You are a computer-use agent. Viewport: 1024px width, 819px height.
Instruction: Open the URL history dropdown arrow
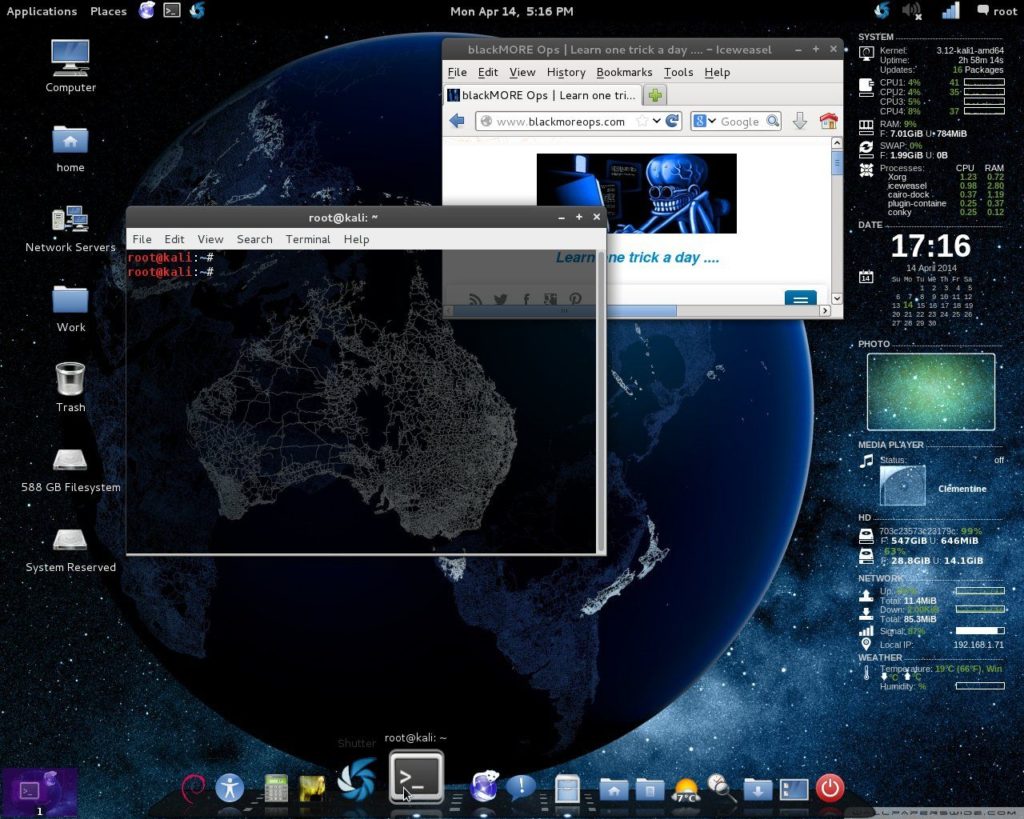(657, 120)
